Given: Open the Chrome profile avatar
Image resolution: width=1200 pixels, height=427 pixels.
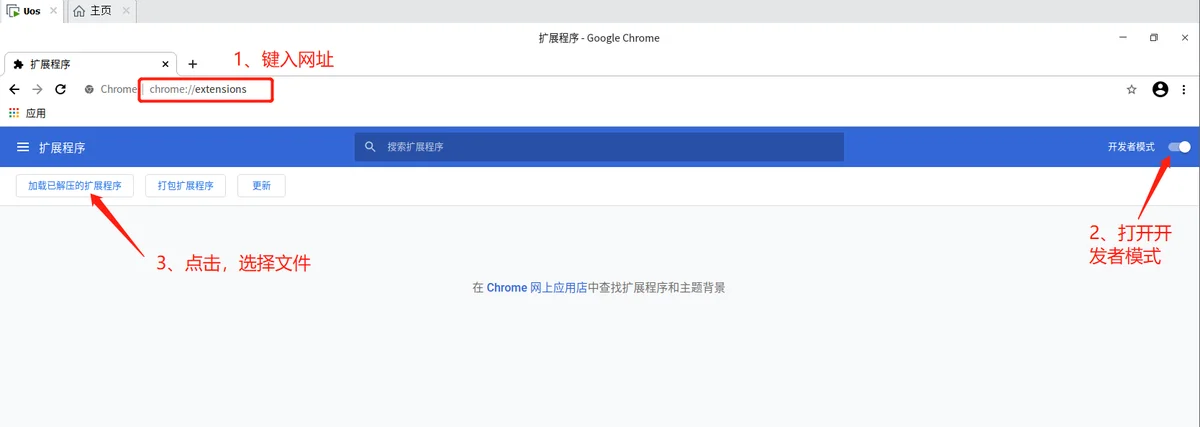Looking at the screenshot, I should [x=1160, y=89].
